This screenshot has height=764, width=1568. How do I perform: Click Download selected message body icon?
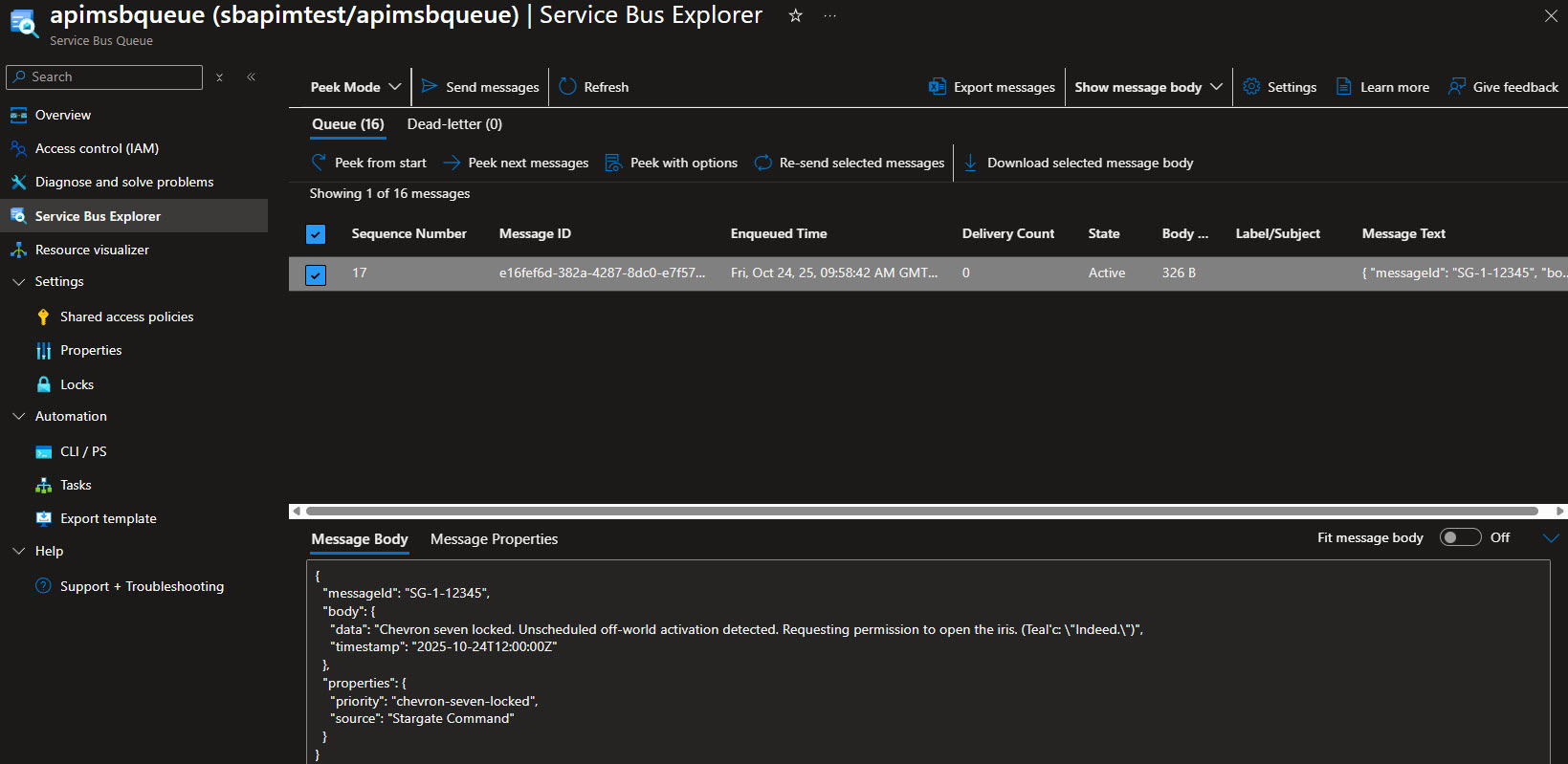click(970, 163)
